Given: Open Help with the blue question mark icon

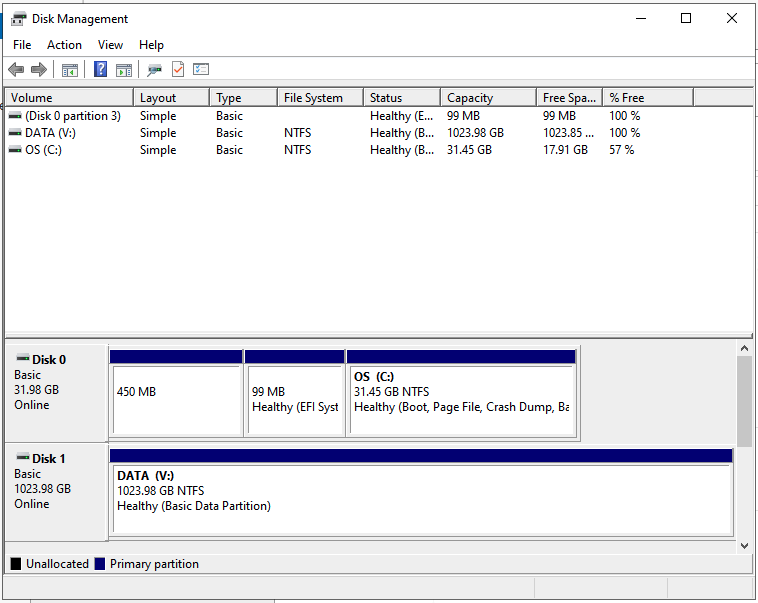Looking at the screenshot, I should (101, 69).
